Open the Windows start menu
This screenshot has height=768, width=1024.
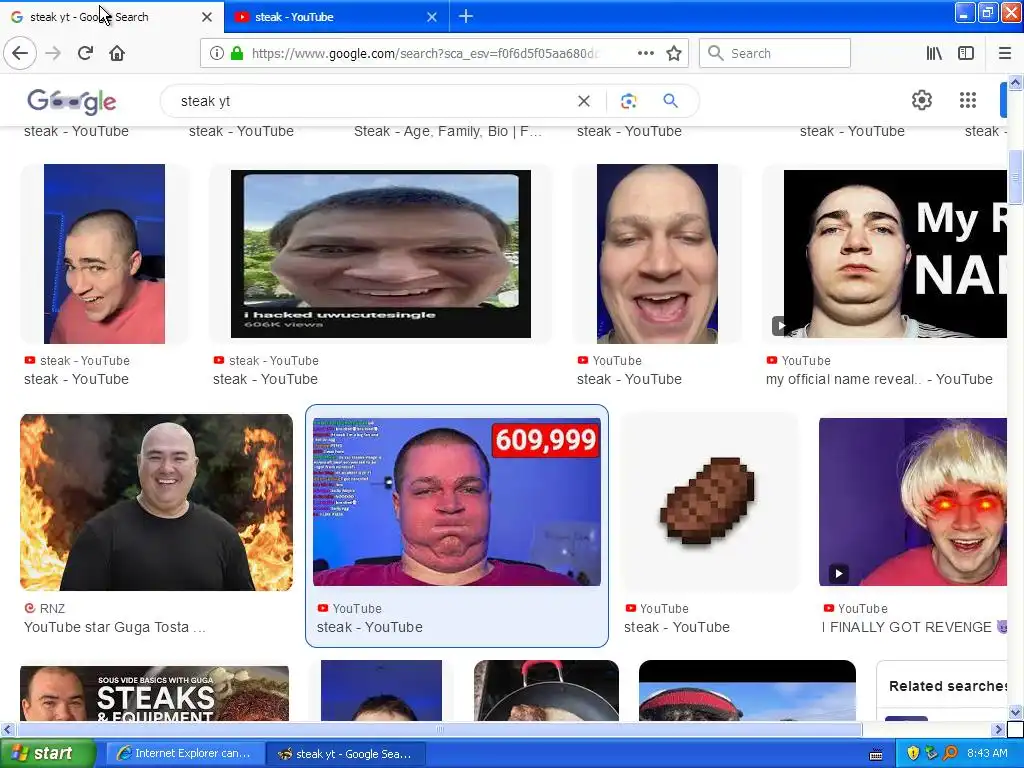48,754
